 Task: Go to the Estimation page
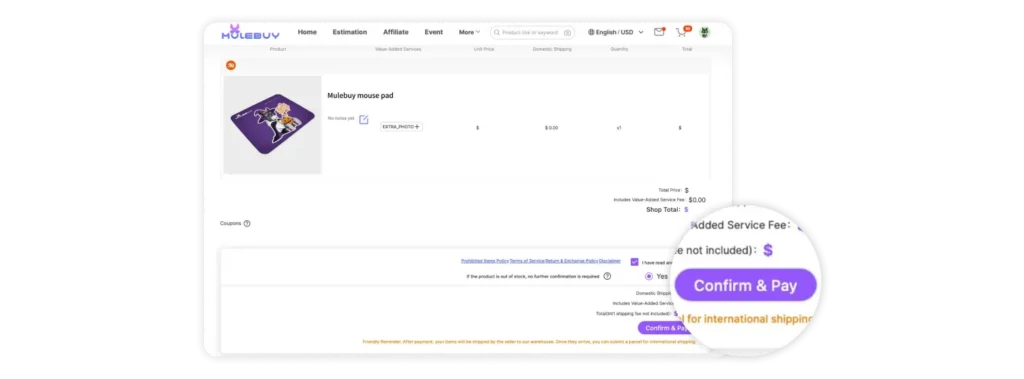[349, 32]
